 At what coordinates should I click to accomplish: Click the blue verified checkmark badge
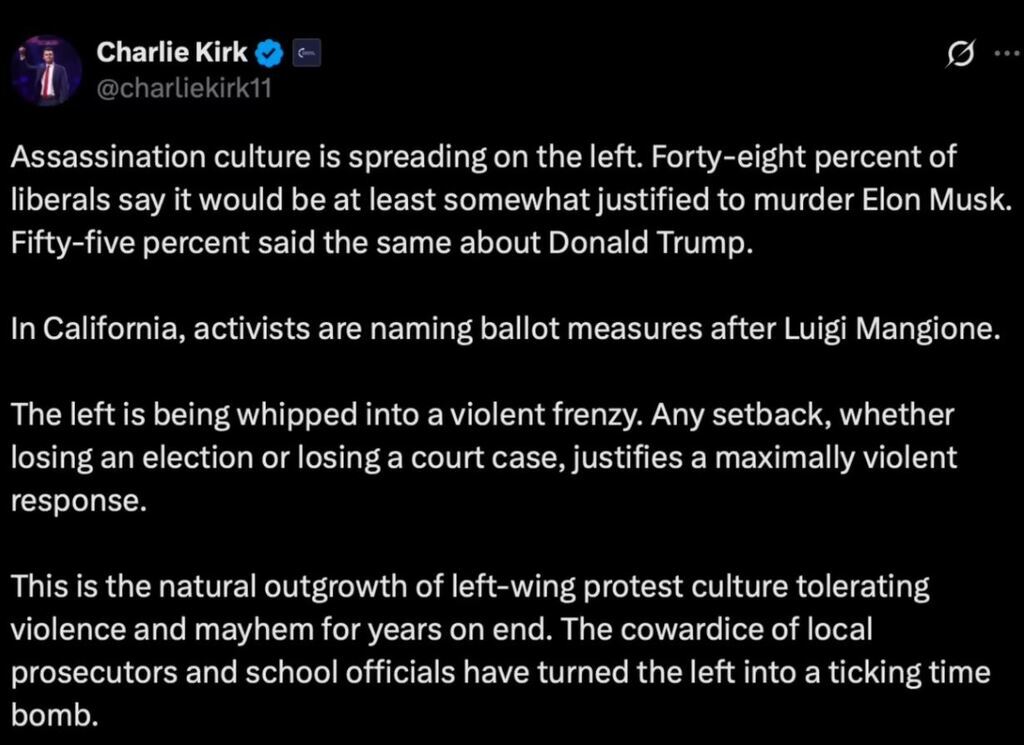(271, 51)
